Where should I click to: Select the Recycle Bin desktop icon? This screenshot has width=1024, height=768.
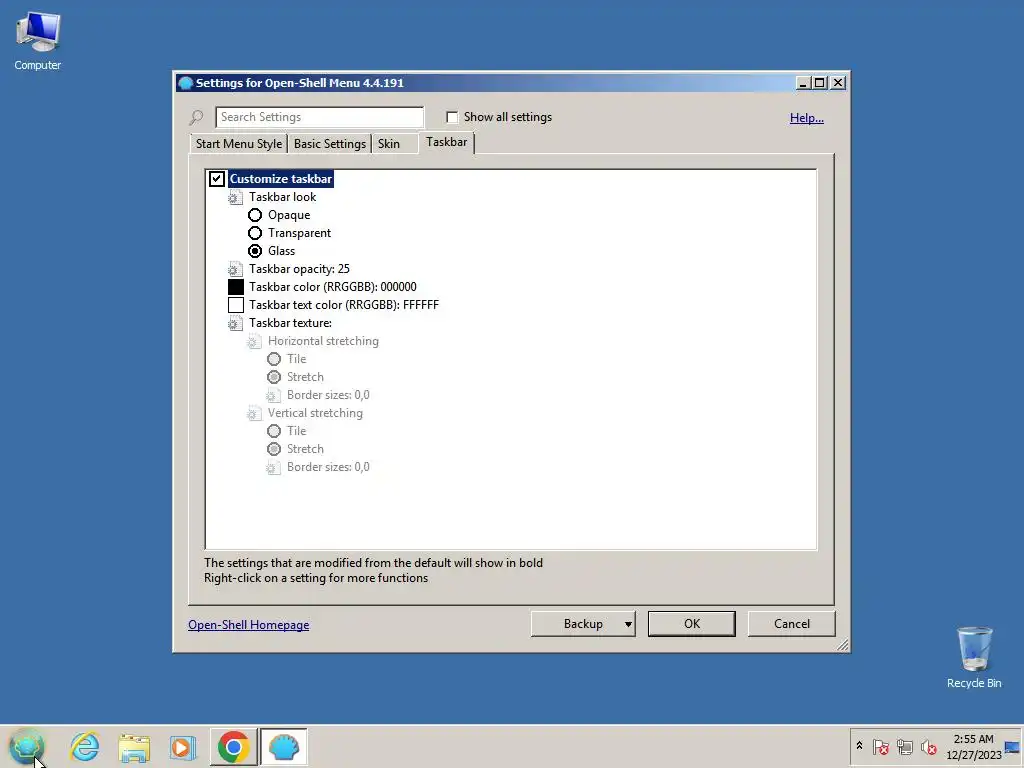974,657
